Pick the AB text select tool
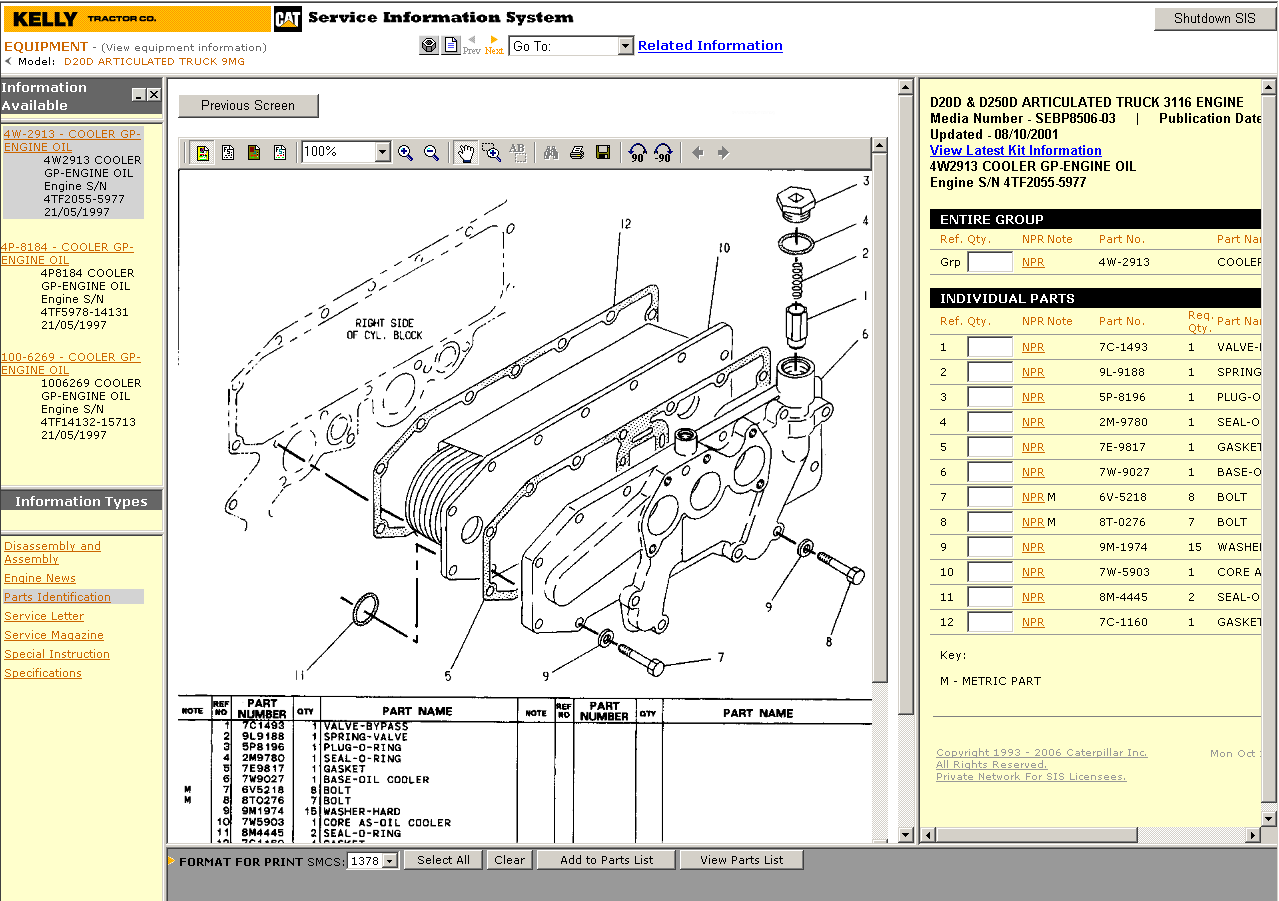The width and height of the screenshot is (1279, 901). pyautogui.click(x=517, y=152)
